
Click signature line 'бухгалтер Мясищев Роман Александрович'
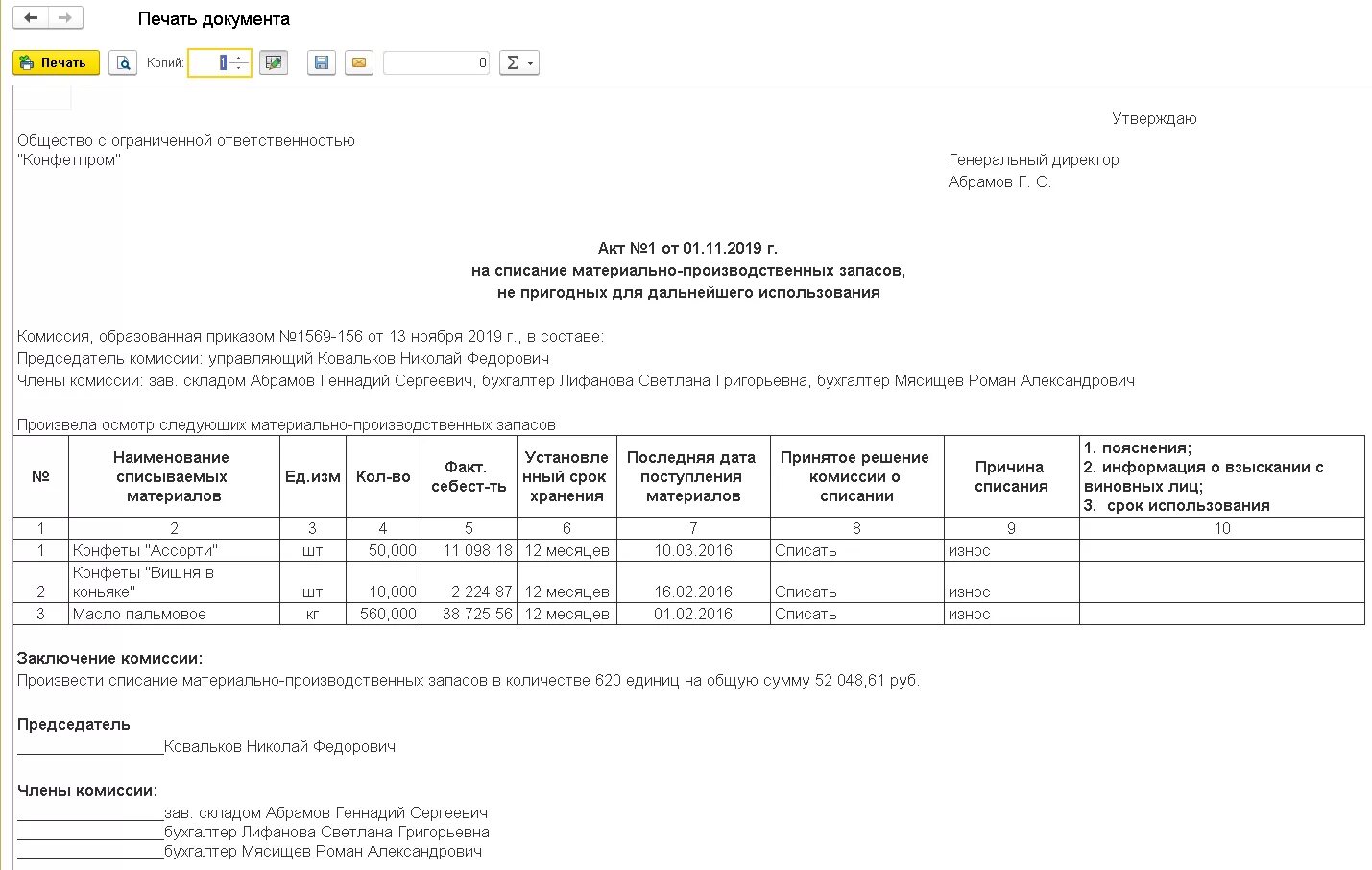(323, 851)
